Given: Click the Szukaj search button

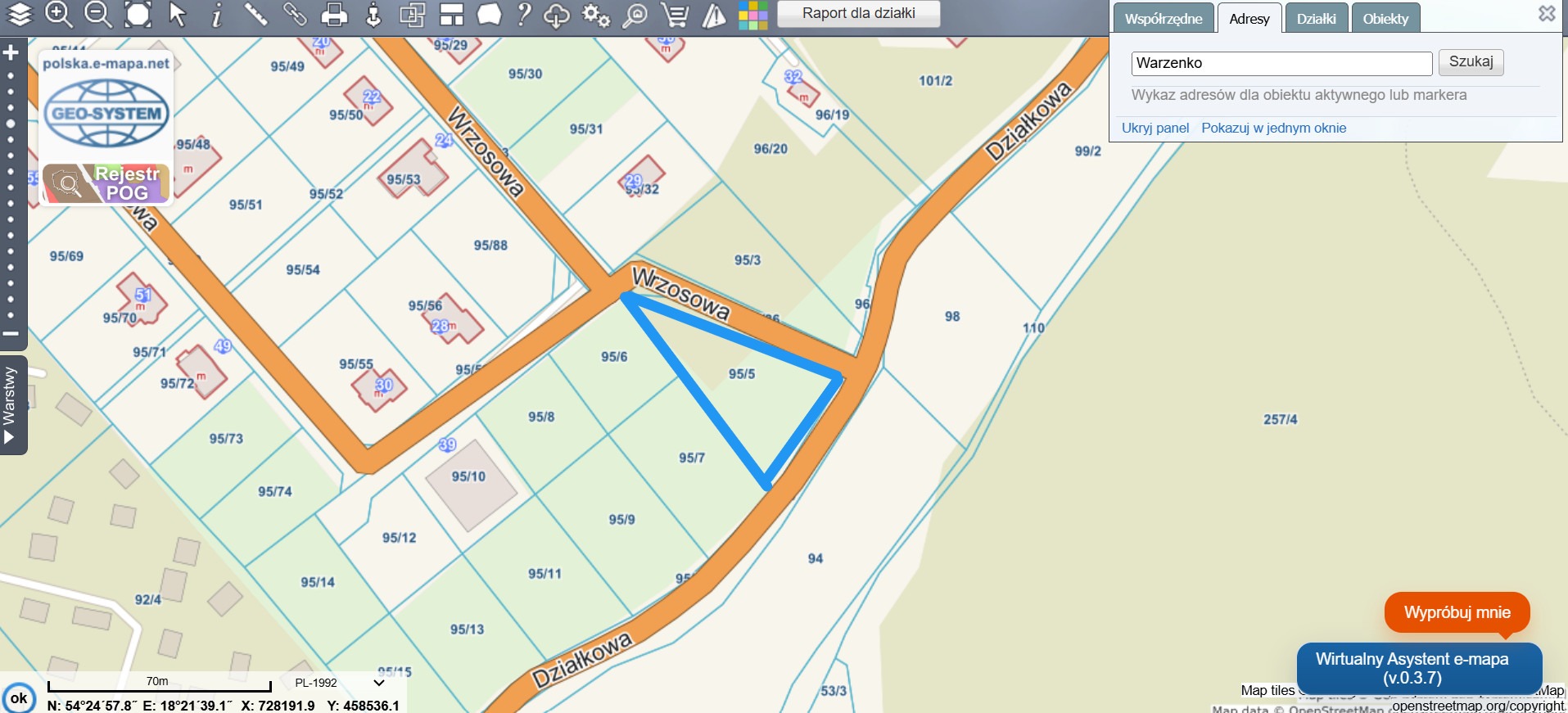Looking at the screenshot, I should tap(1471, 62).
